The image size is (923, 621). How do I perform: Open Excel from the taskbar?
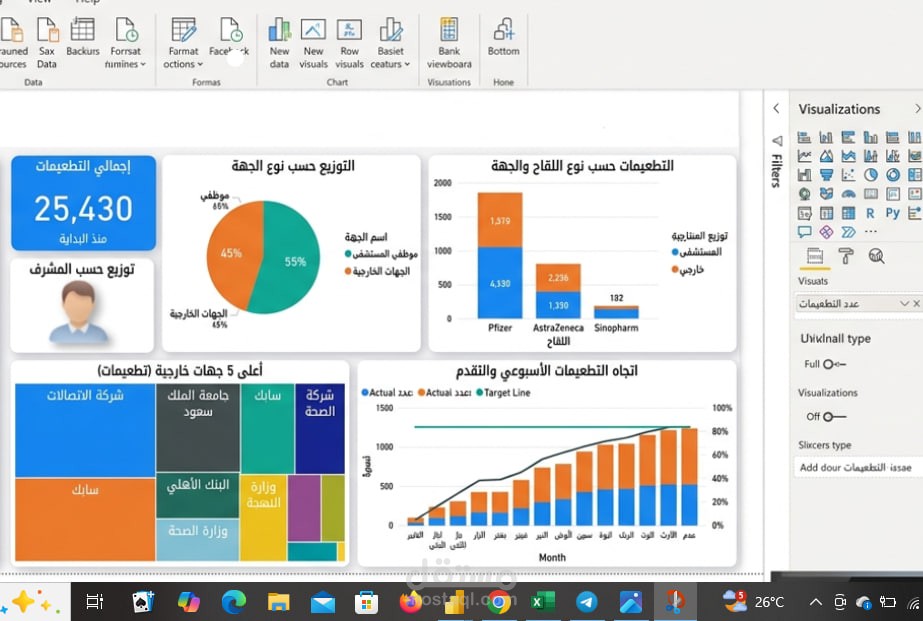(542, 602)
